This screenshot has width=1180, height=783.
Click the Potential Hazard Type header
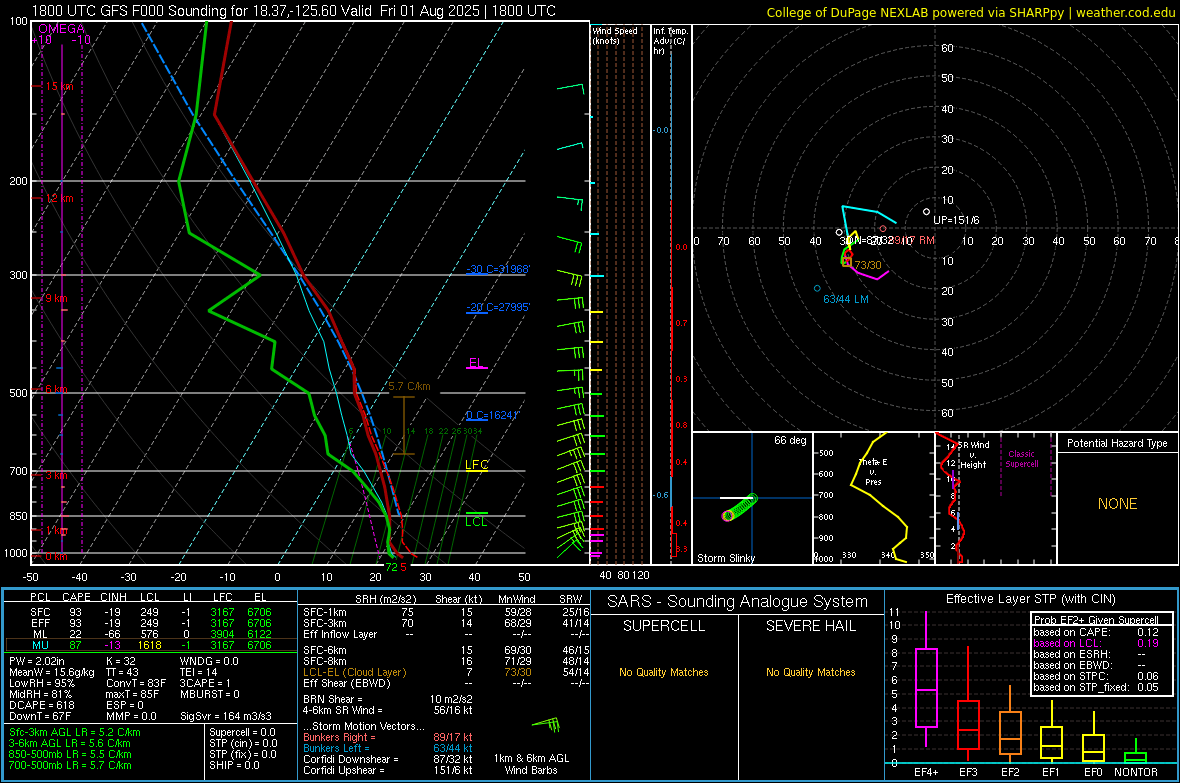click(1117, 443)
